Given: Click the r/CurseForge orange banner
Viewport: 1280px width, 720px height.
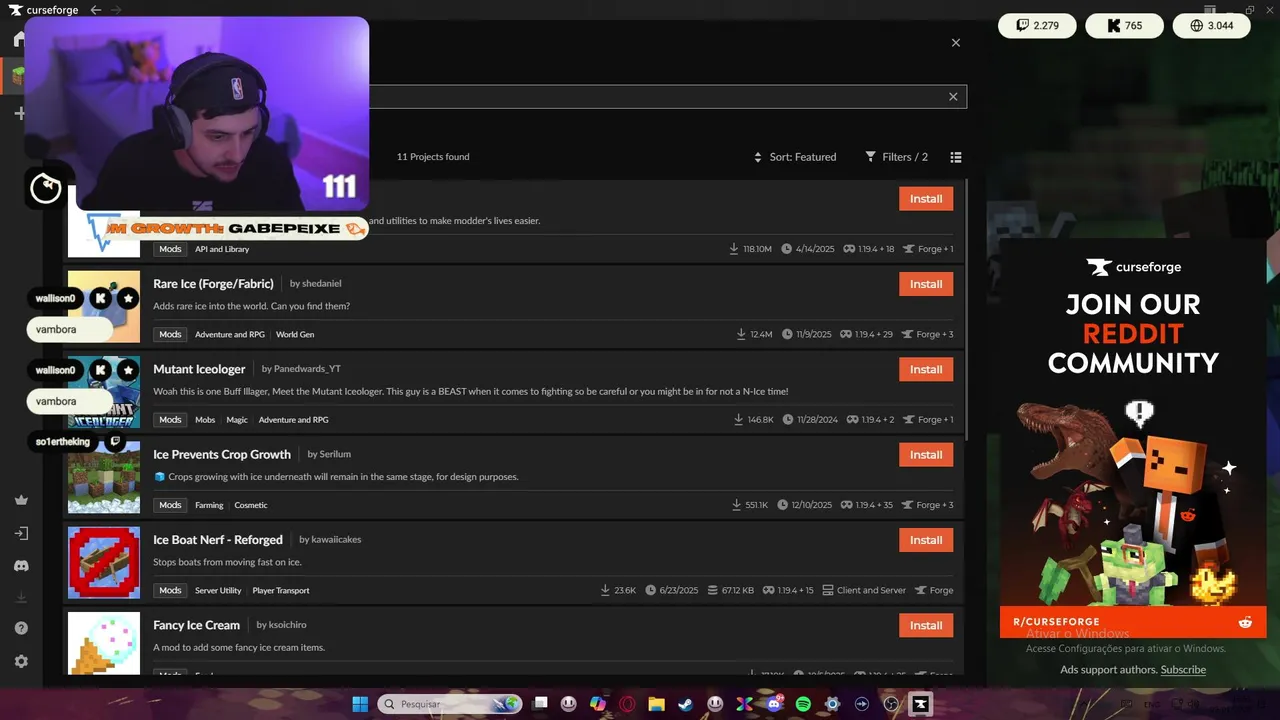Looking at the screenshot, I should click(x=1133, y=622).
